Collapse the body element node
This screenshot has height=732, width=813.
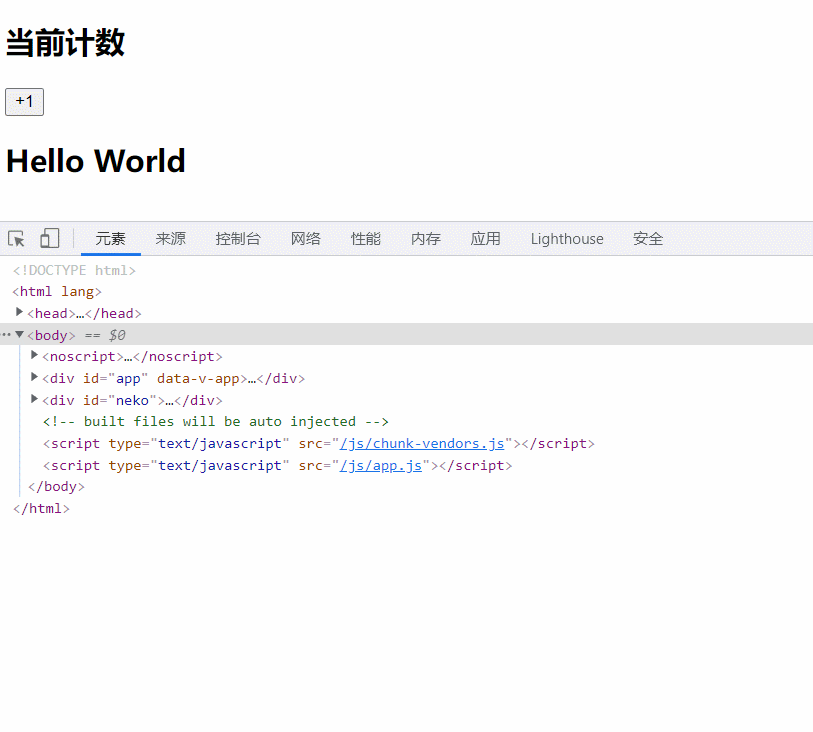pos(19,335)
